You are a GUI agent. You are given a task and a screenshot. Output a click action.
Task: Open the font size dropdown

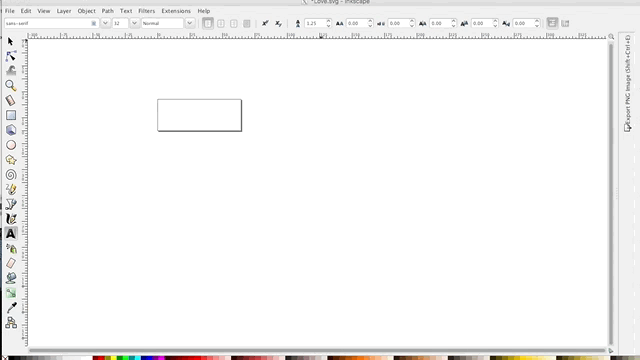[134, 23]
